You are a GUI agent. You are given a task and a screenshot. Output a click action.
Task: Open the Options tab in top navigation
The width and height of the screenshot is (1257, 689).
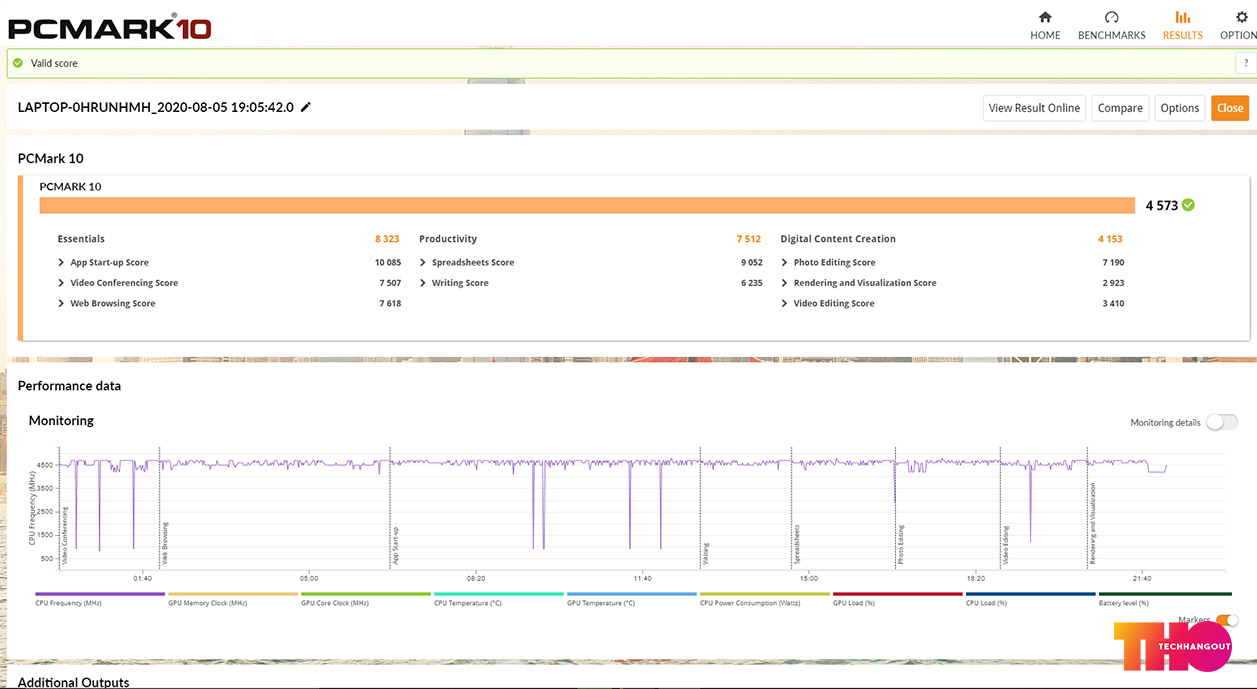point(1239,25)
